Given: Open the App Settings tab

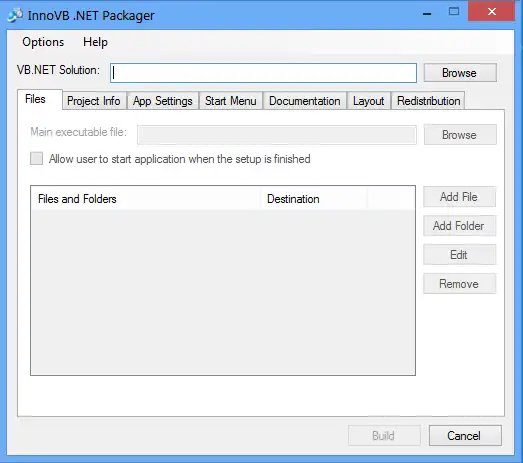Looking at the screenshot, I should pyautogui.click(x=162, y=101).
